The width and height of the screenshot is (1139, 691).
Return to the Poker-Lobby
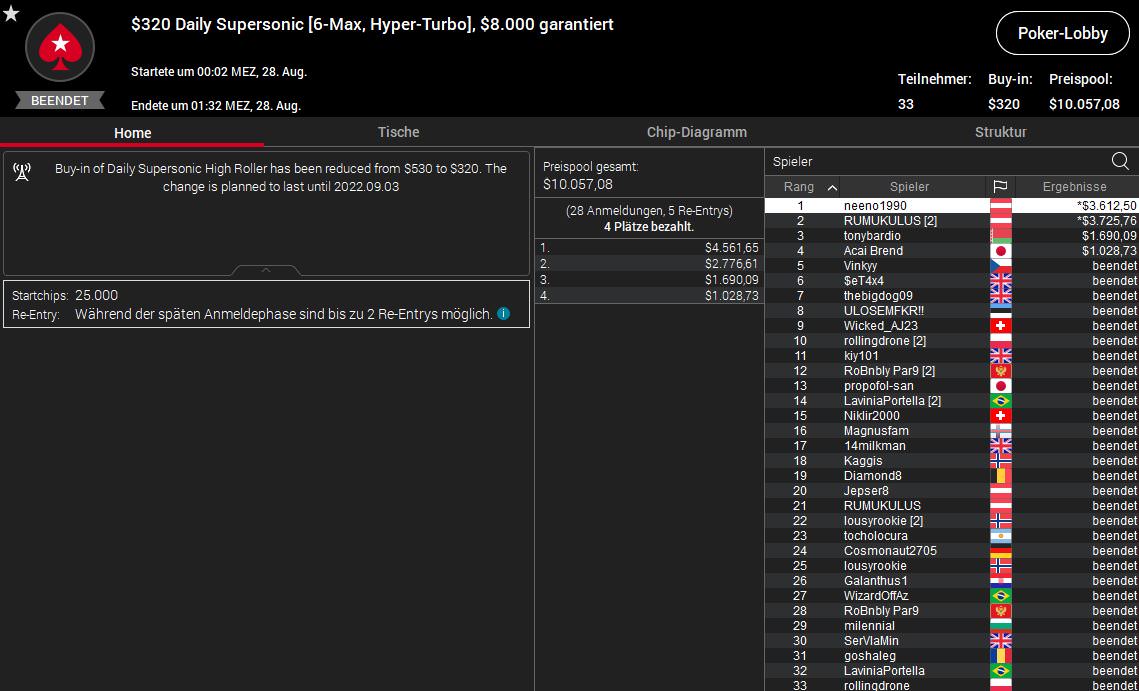click(x=1062, y=33)
